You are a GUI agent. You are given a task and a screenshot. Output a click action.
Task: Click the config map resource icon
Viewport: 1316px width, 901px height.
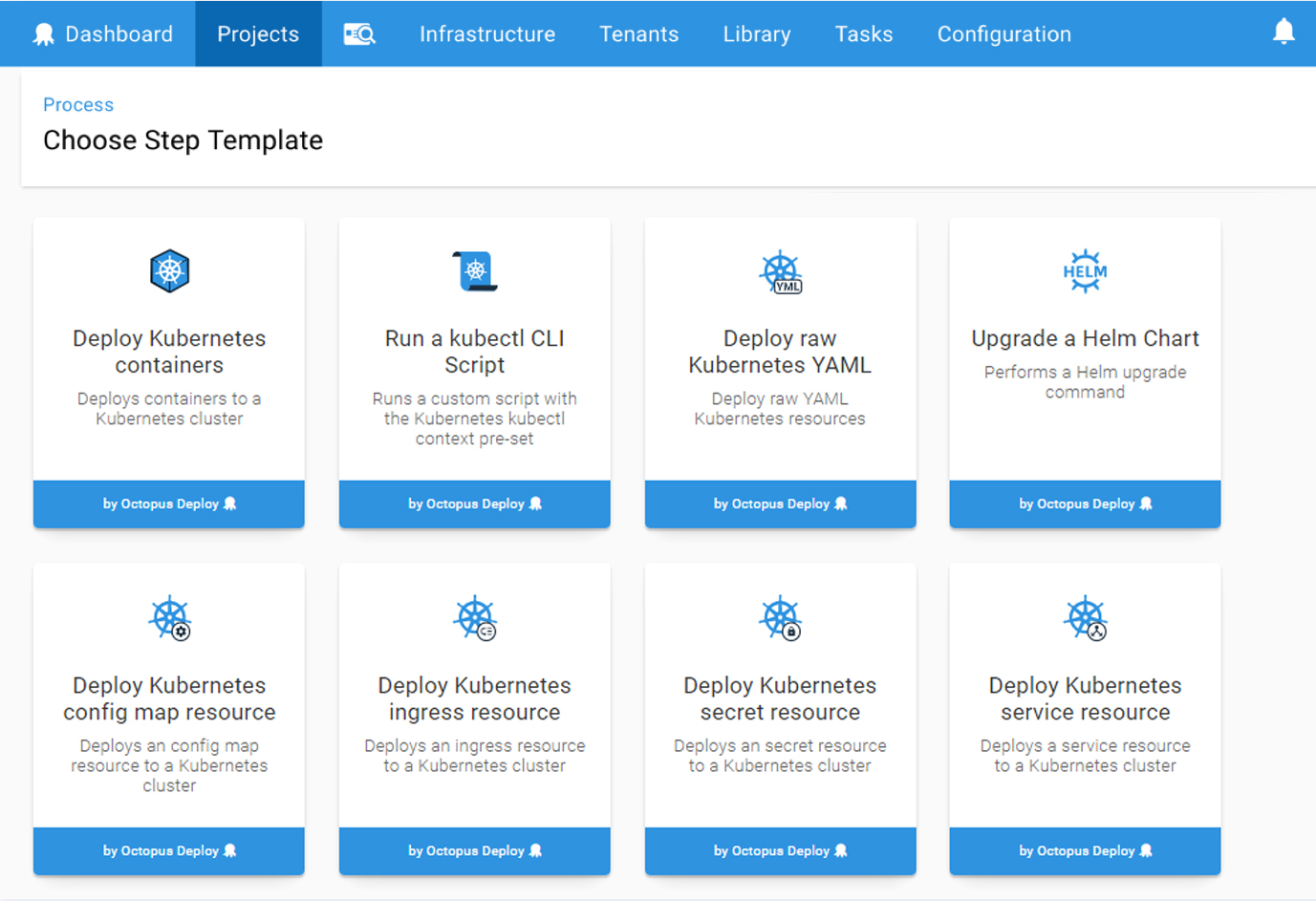[169, 618]
